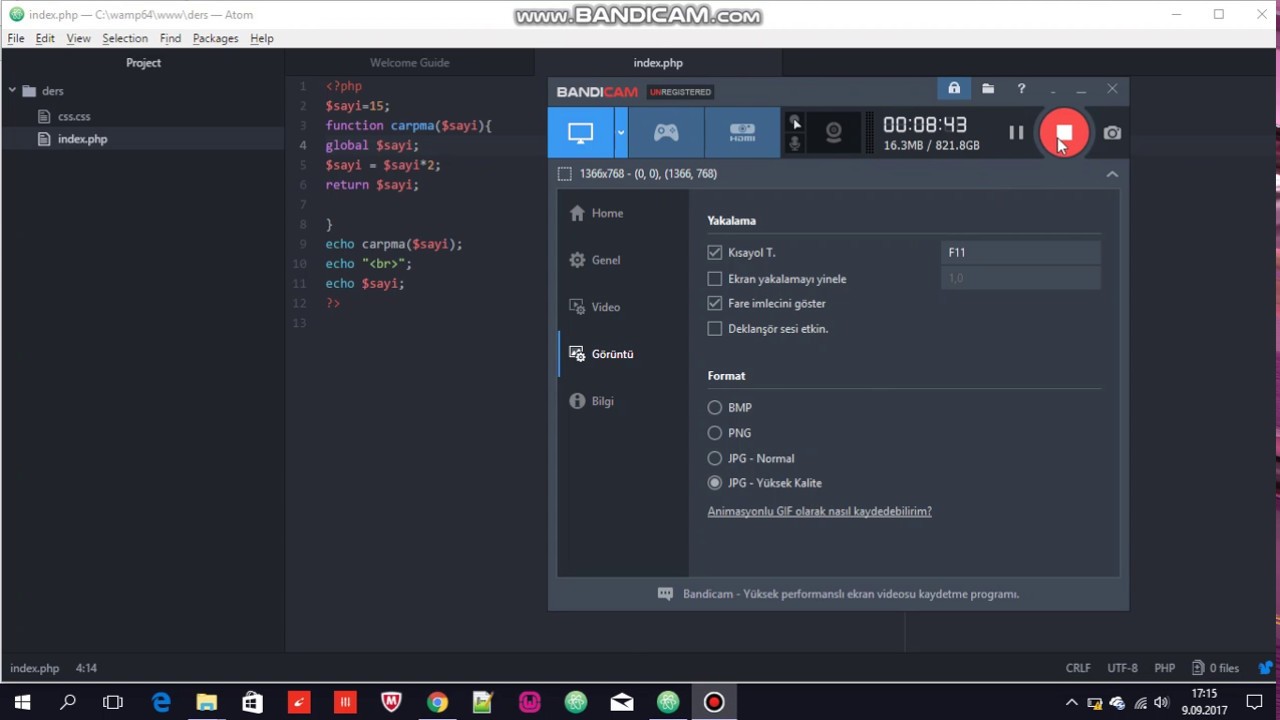Collapse the Bandicam settings panel chevron
Image resolution: width=1280 pixels, height=720 pixels.
1112,174
